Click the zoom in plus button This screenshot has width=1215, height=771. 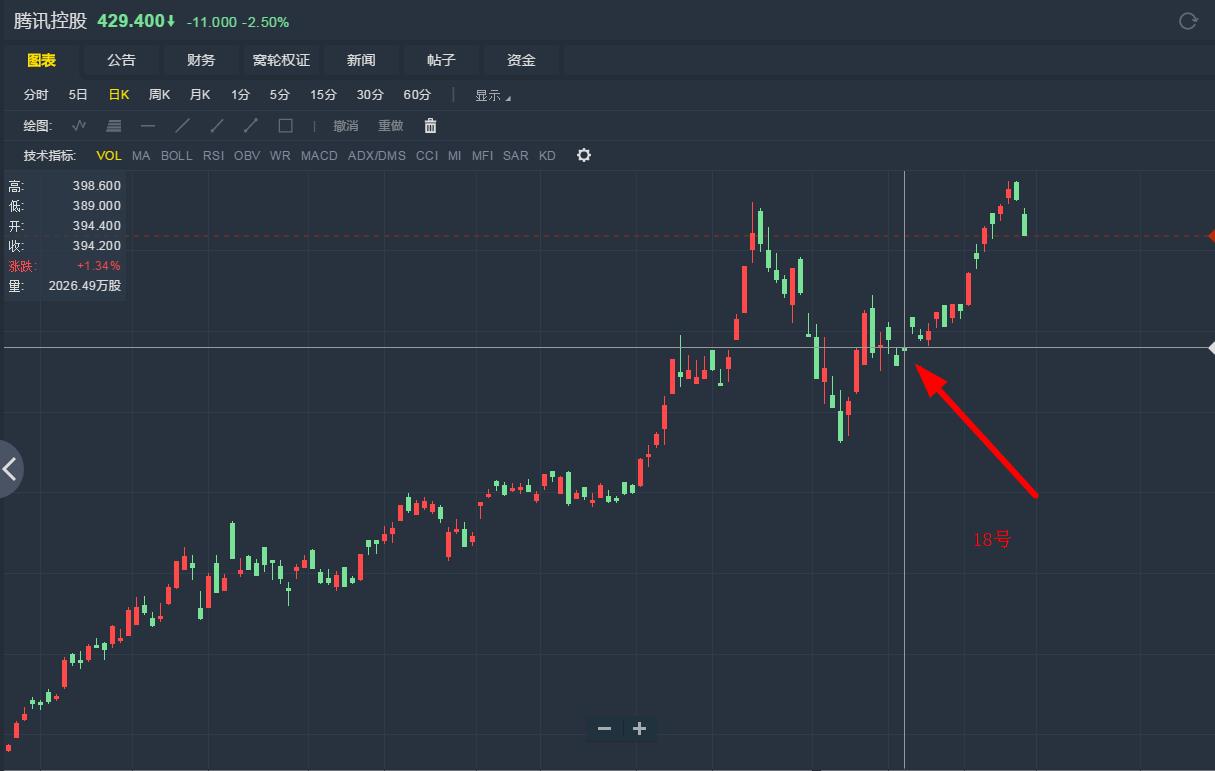point(640,728)
